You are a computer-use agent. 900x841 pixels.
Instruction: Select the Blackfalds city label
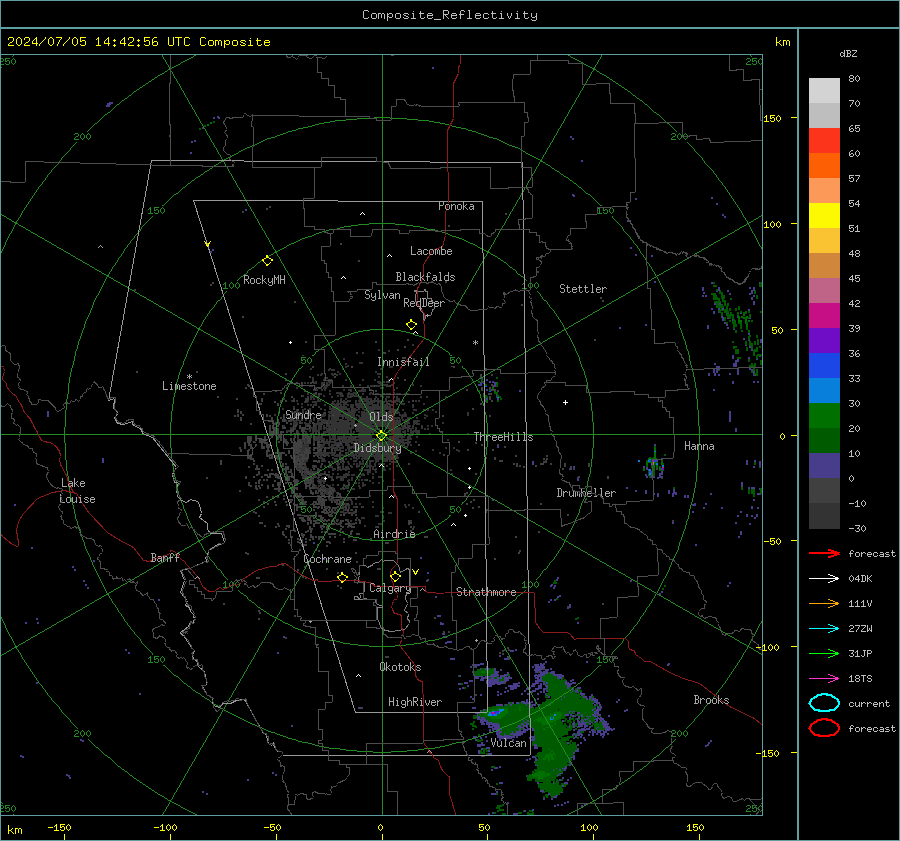(x=425, y=277)
